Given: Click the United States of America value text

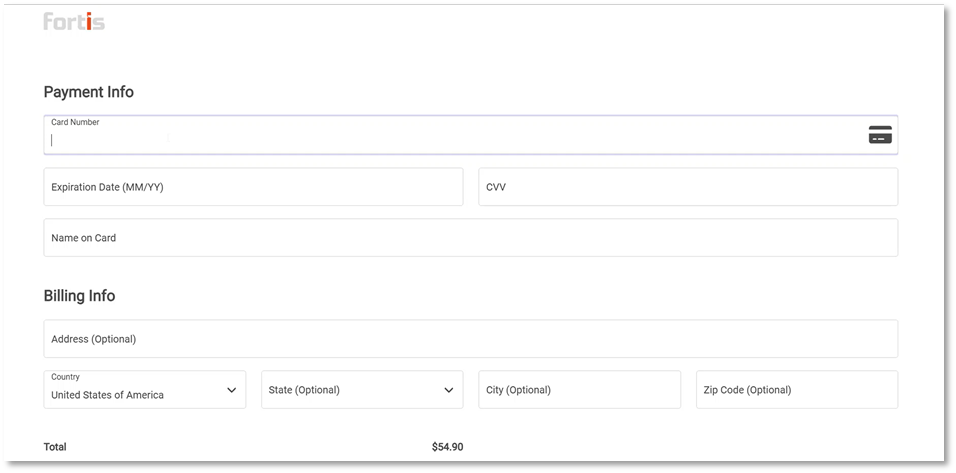Looking at the screenshot, I should tap(107, 395).
